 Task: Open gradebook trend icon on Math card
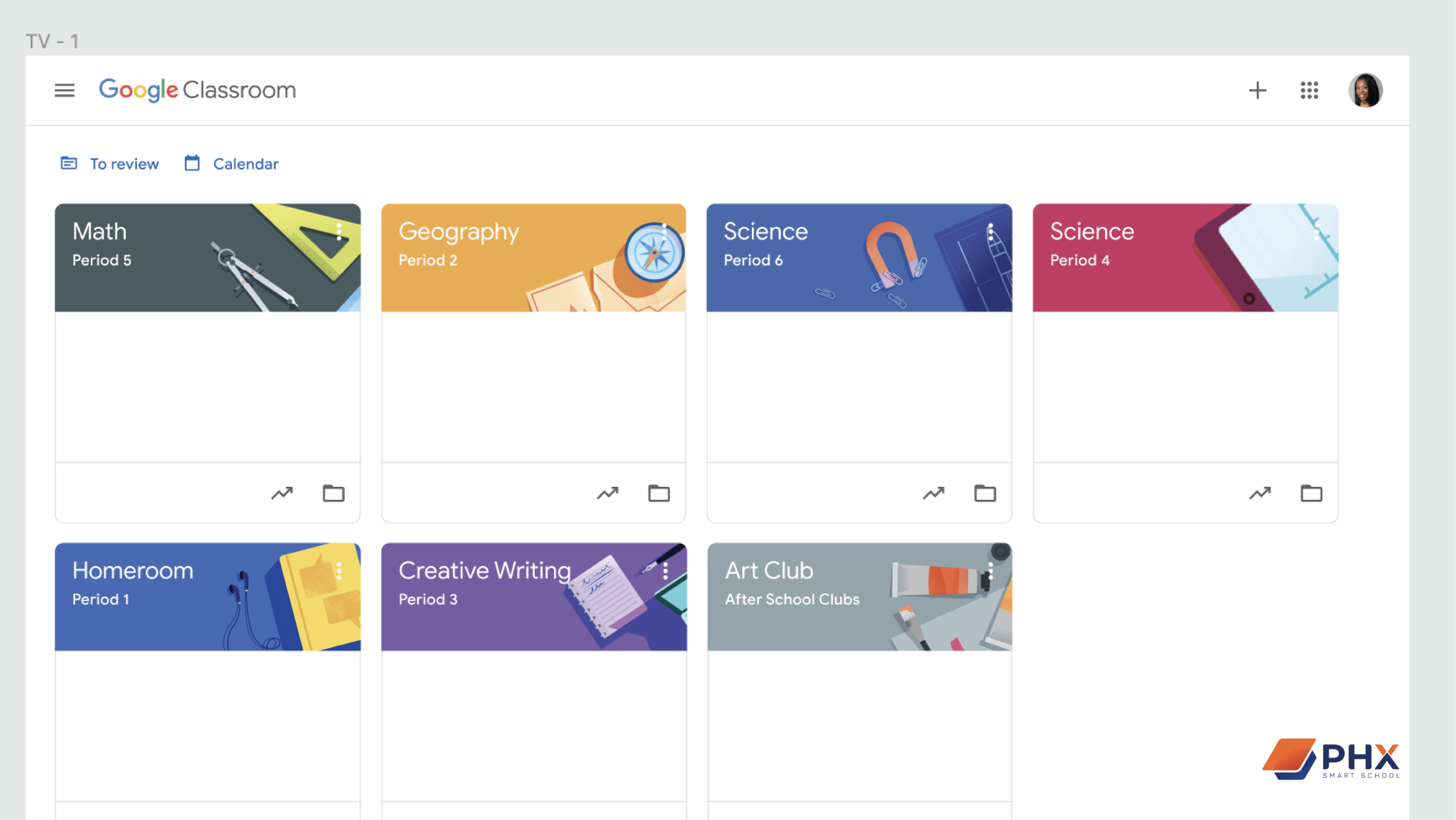tap(282, 493)
